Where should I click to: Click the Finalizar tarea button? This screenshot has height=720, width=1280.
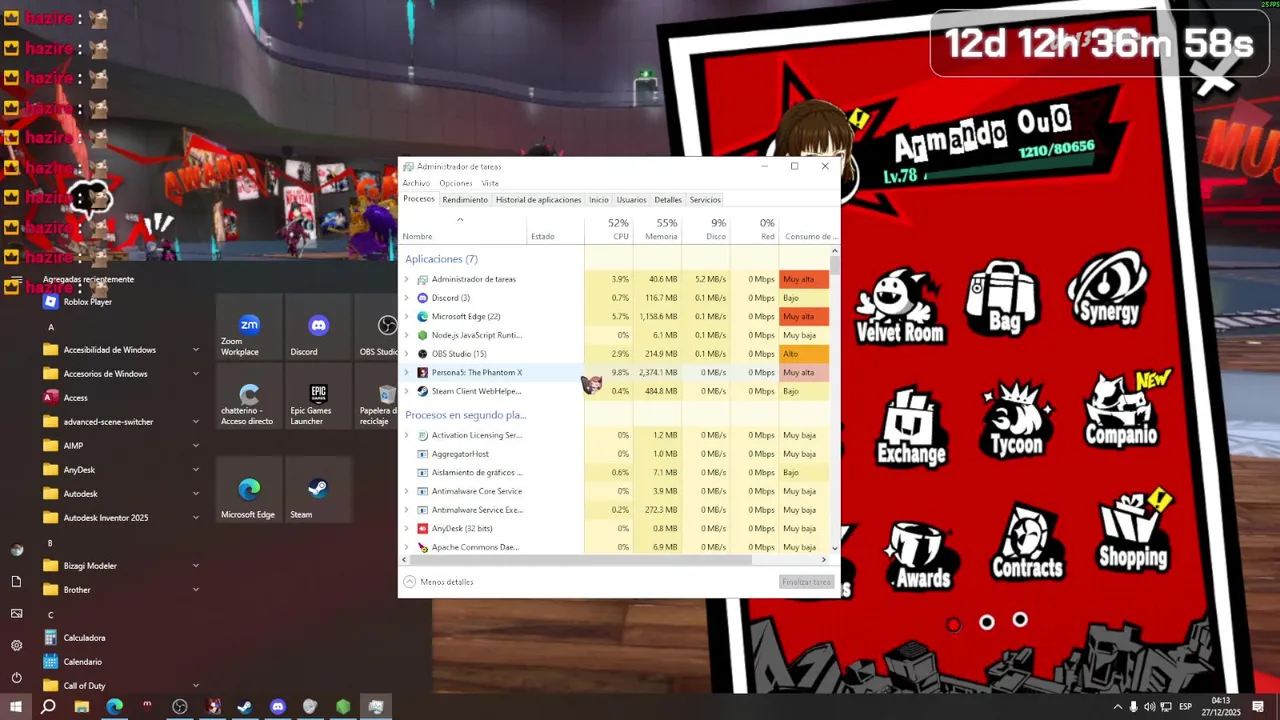pyautogui.click(x=806, y=582)
